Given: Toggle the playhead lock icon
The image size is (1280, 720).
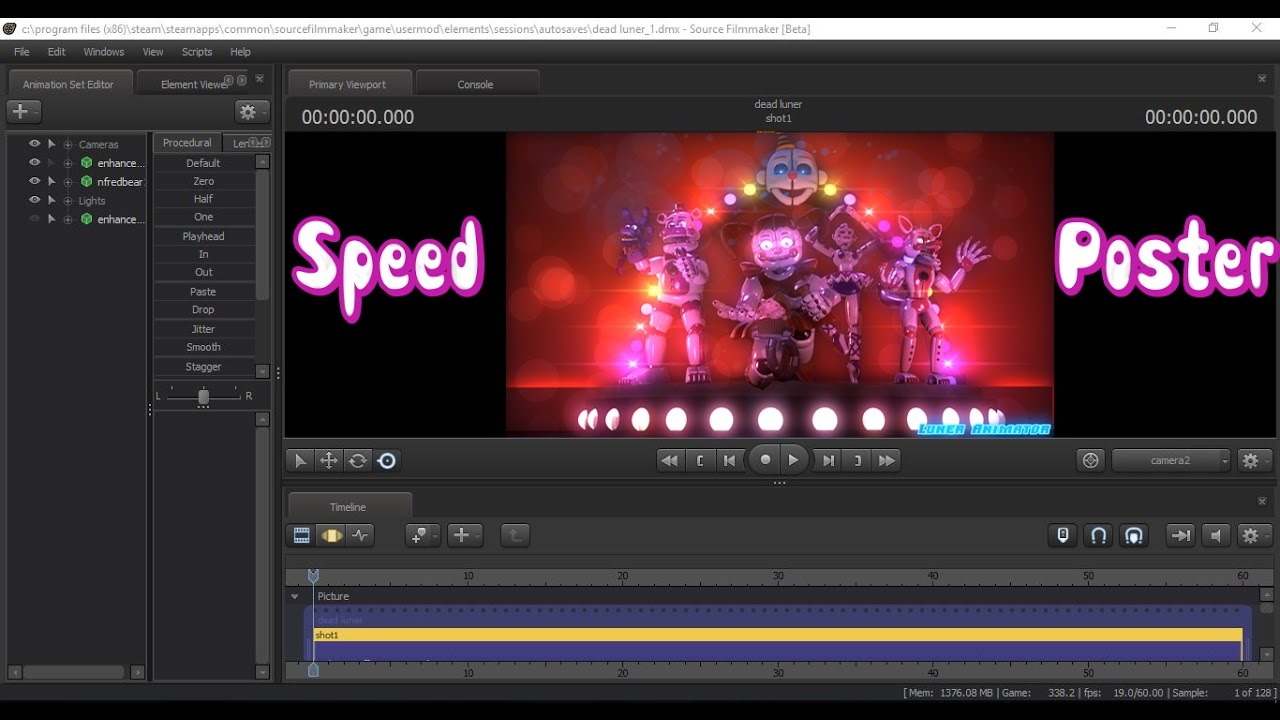Looking at the screenshot, I should point(1063,536).
